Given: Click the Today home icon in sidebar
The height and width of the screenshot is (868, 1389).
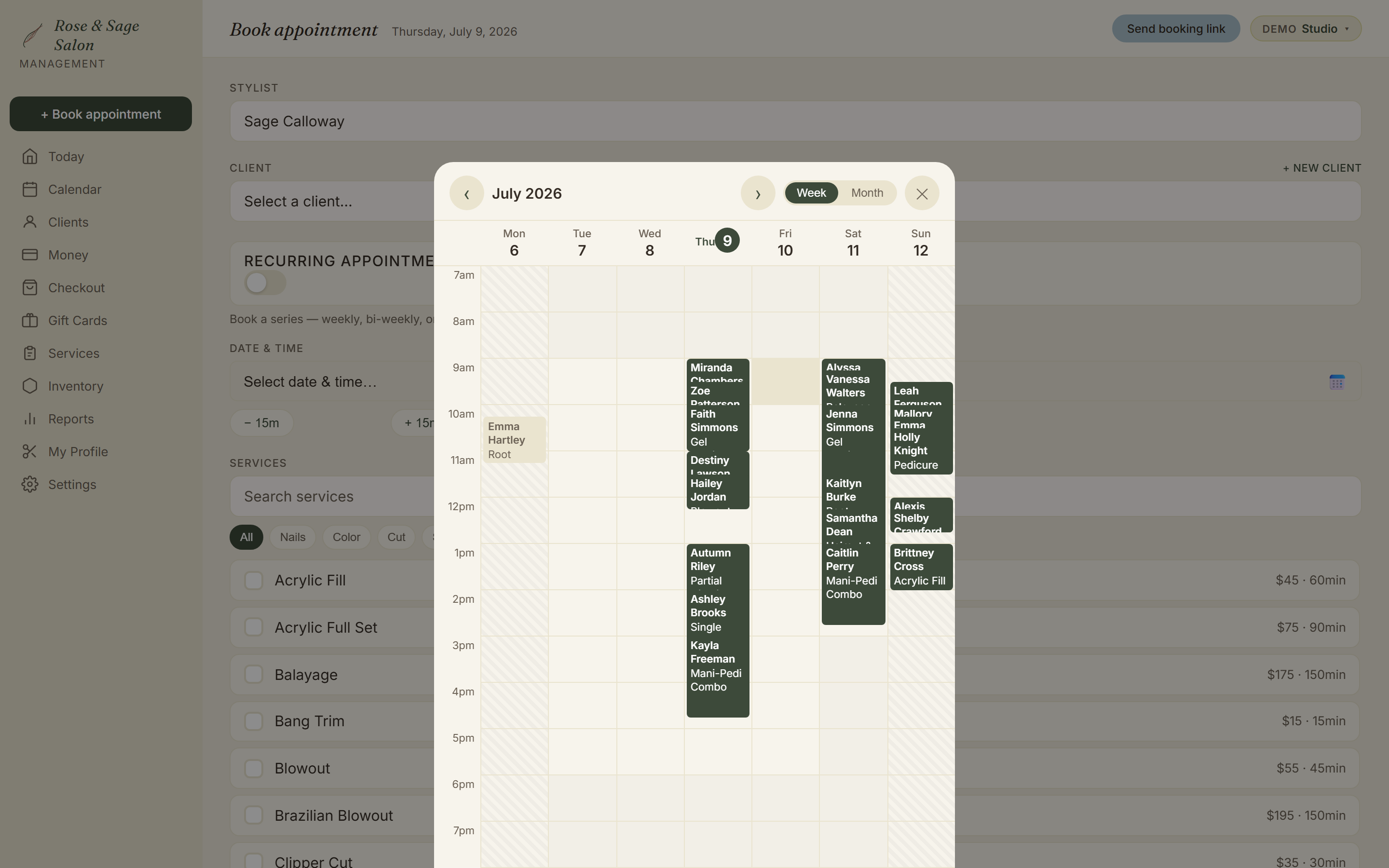Looking at the screenshot, I should (30, 156).
